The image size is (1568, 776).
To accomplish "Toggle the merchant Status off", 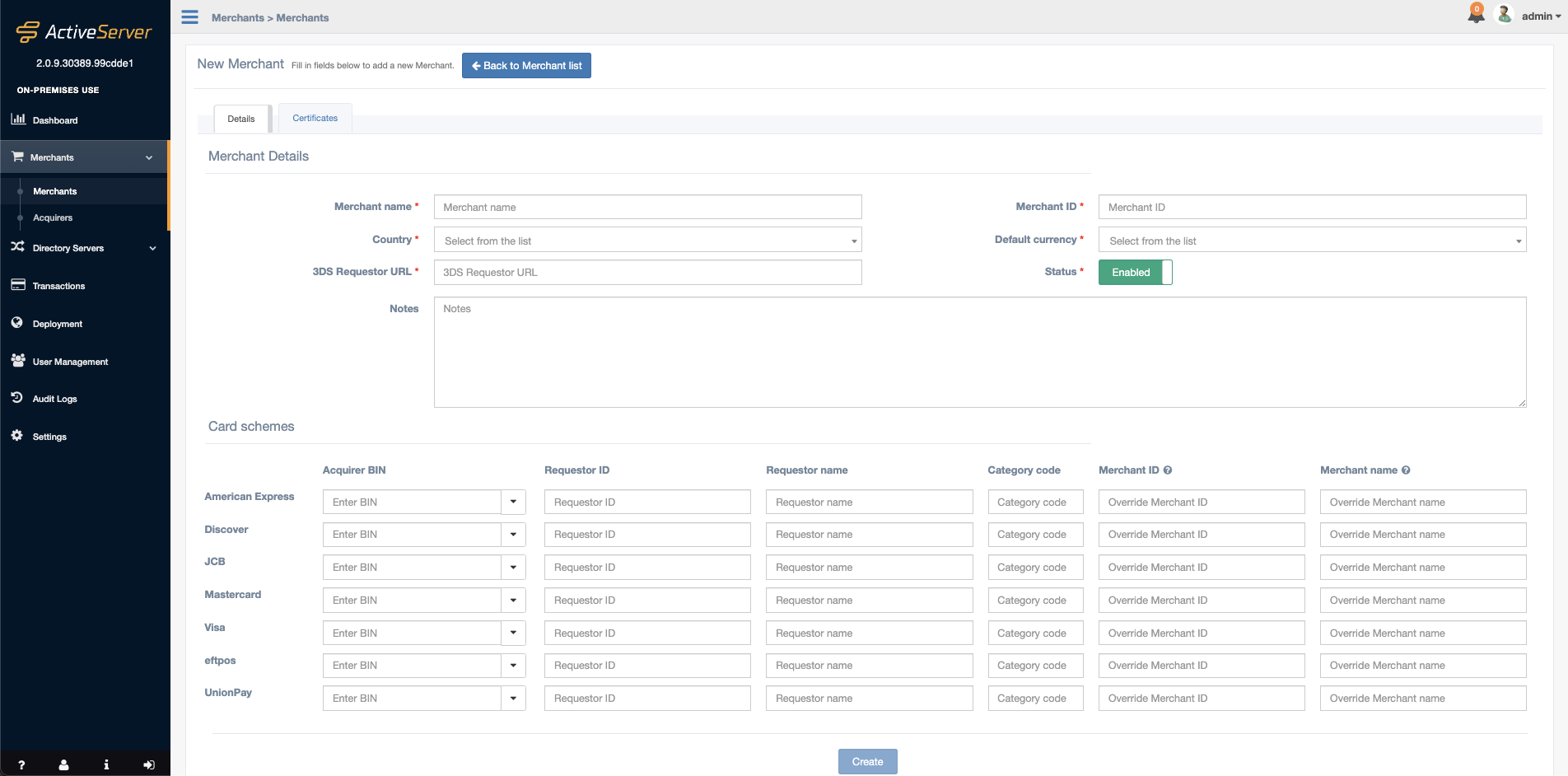I will click(x=1135, y=272).
